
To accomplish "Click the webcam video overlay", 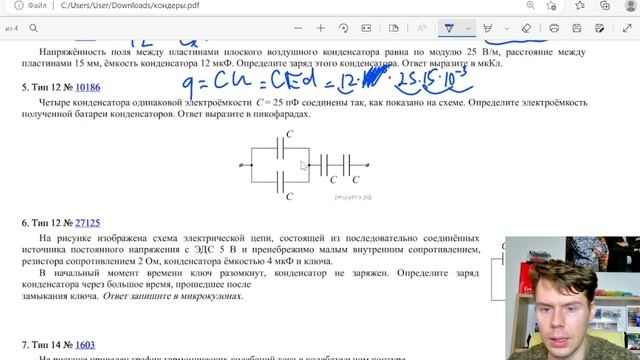I will coord(572,298).
